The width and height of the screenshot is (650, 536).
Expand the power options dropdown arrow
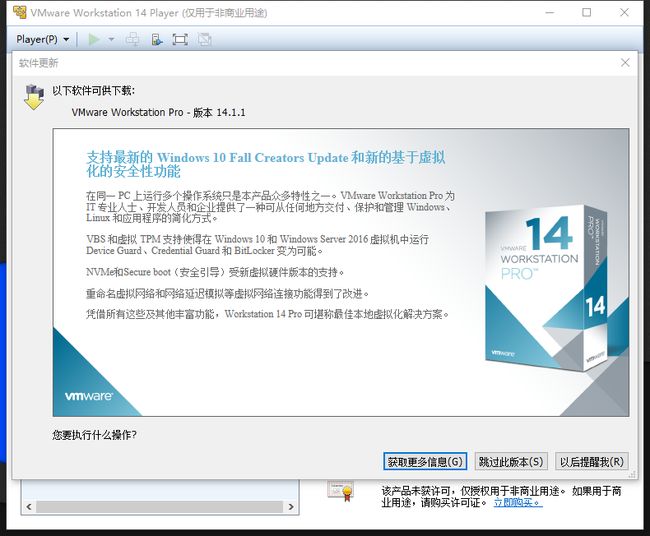coord(111,39)
